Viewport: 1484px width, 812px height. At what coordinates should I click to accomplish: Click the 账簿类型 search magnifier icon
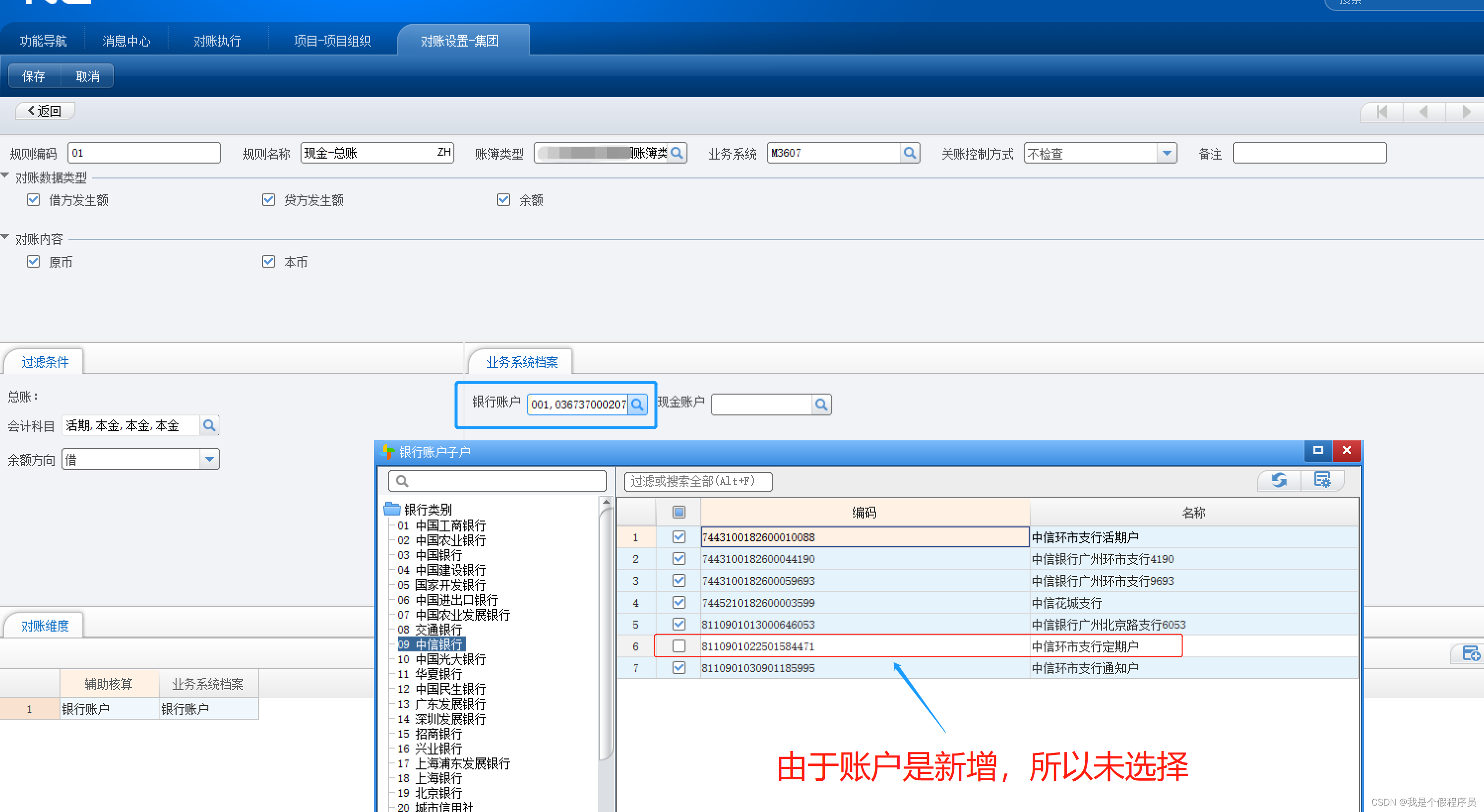pyautogui.click(x=678, y=153)
